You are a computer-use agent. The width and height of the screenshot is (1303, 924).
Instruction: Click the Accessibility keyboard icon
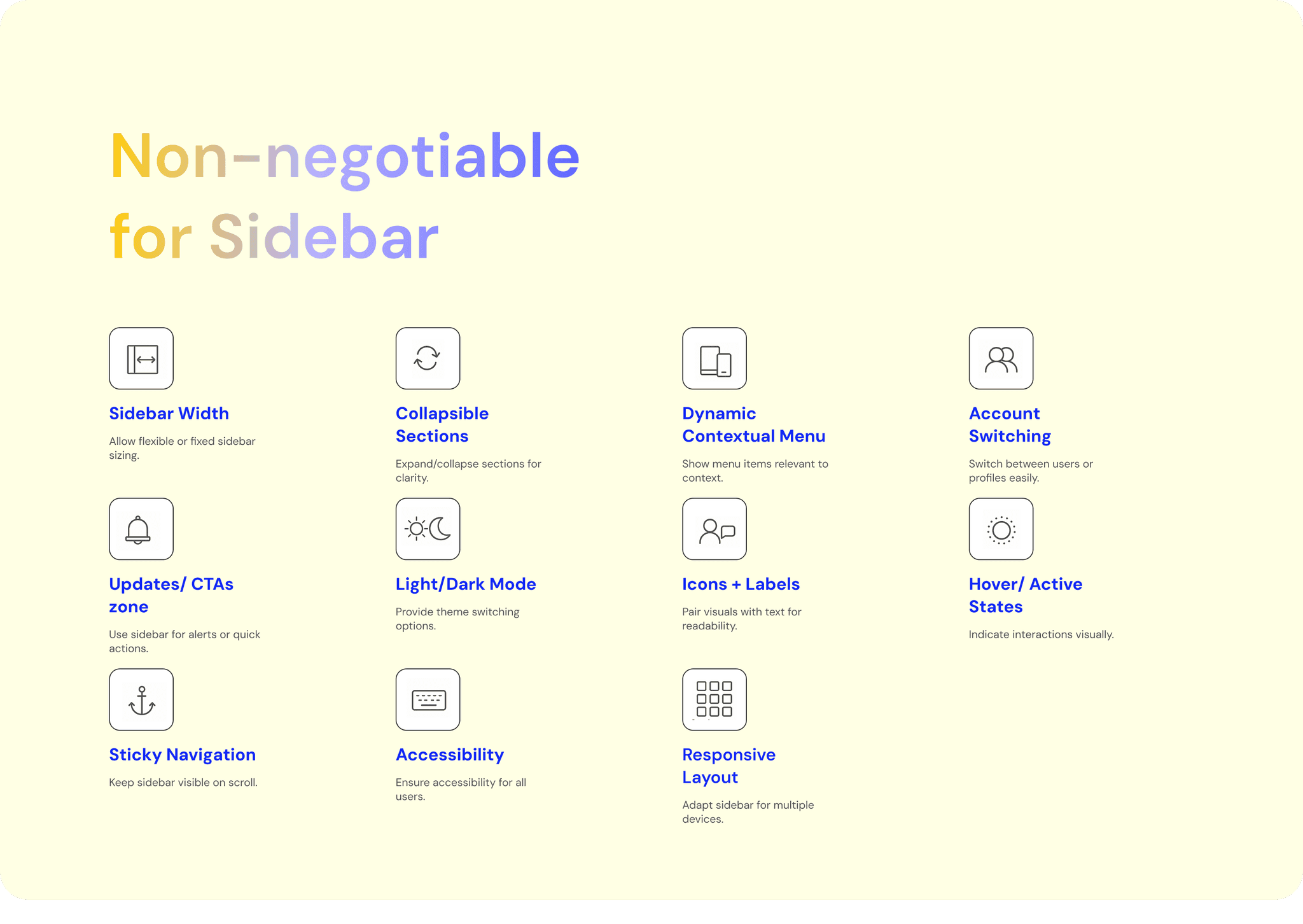click(428, 700)
